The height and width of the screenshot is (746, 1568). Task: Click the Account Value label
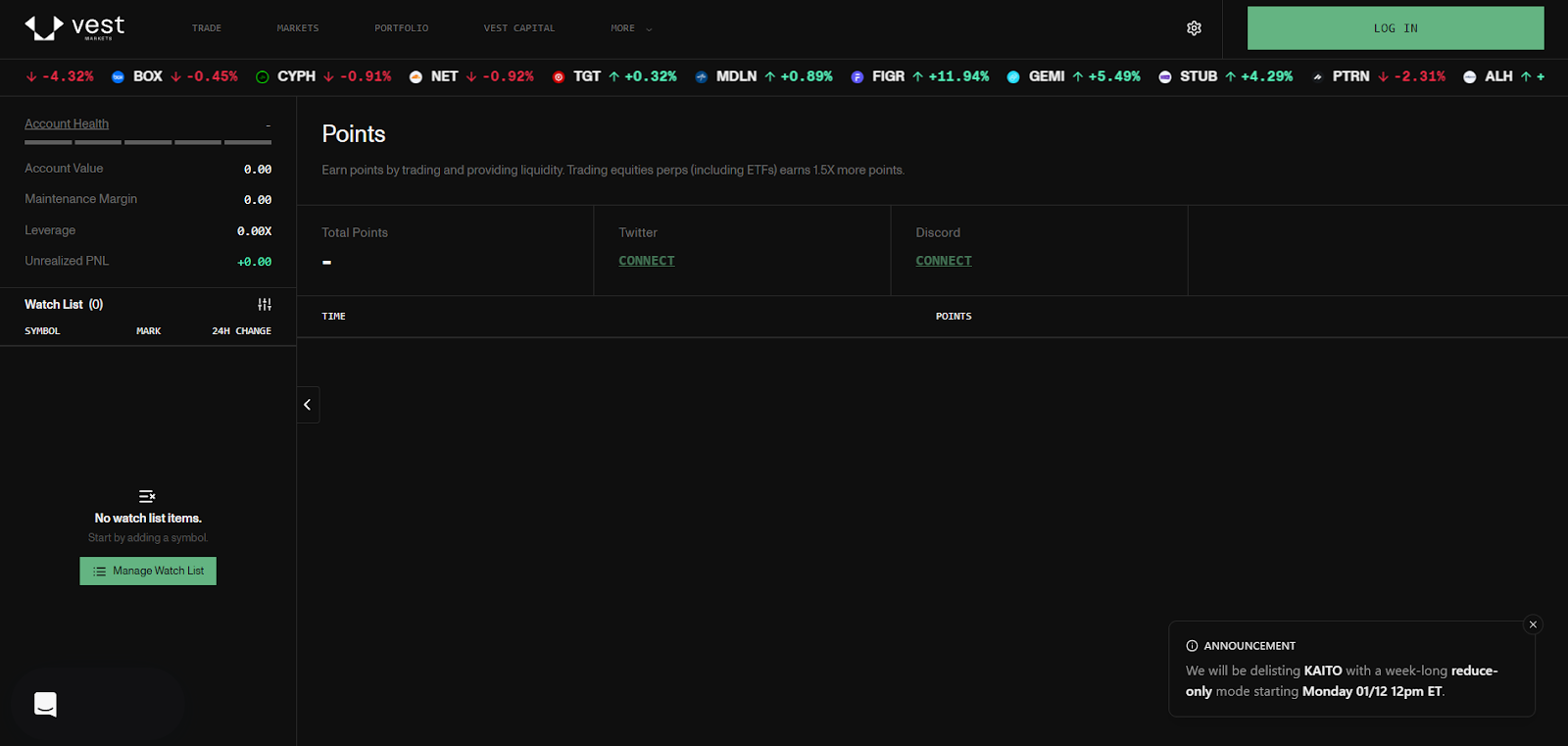[64, 169]
